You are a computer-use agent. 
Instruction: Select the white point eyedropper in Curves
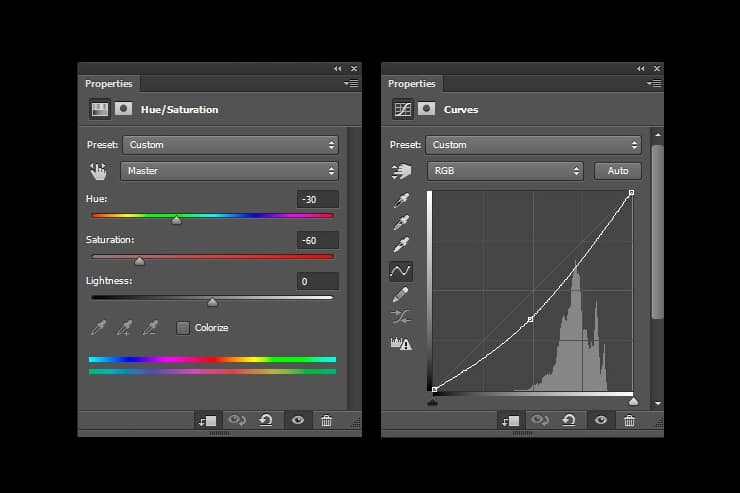(401, 246)
